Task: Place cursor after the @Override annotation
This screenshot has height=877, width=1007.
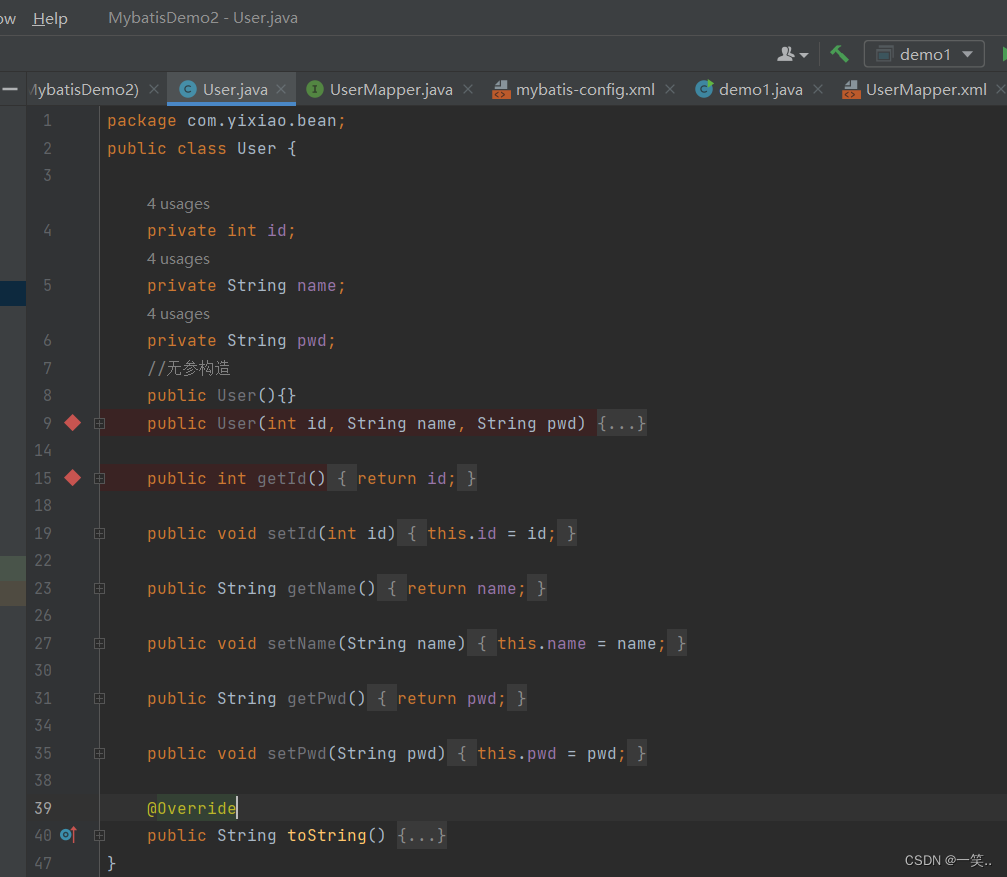Action: pyautogui.click(x=237, y=808)
